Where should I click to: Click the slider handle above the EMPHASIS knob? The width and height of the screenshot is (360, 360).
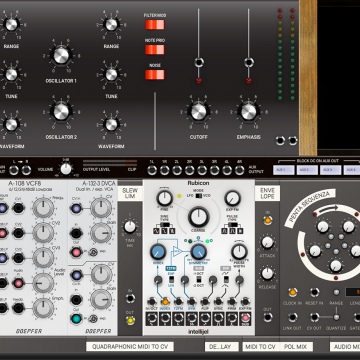pyautogui.click(x=248, y=62)
